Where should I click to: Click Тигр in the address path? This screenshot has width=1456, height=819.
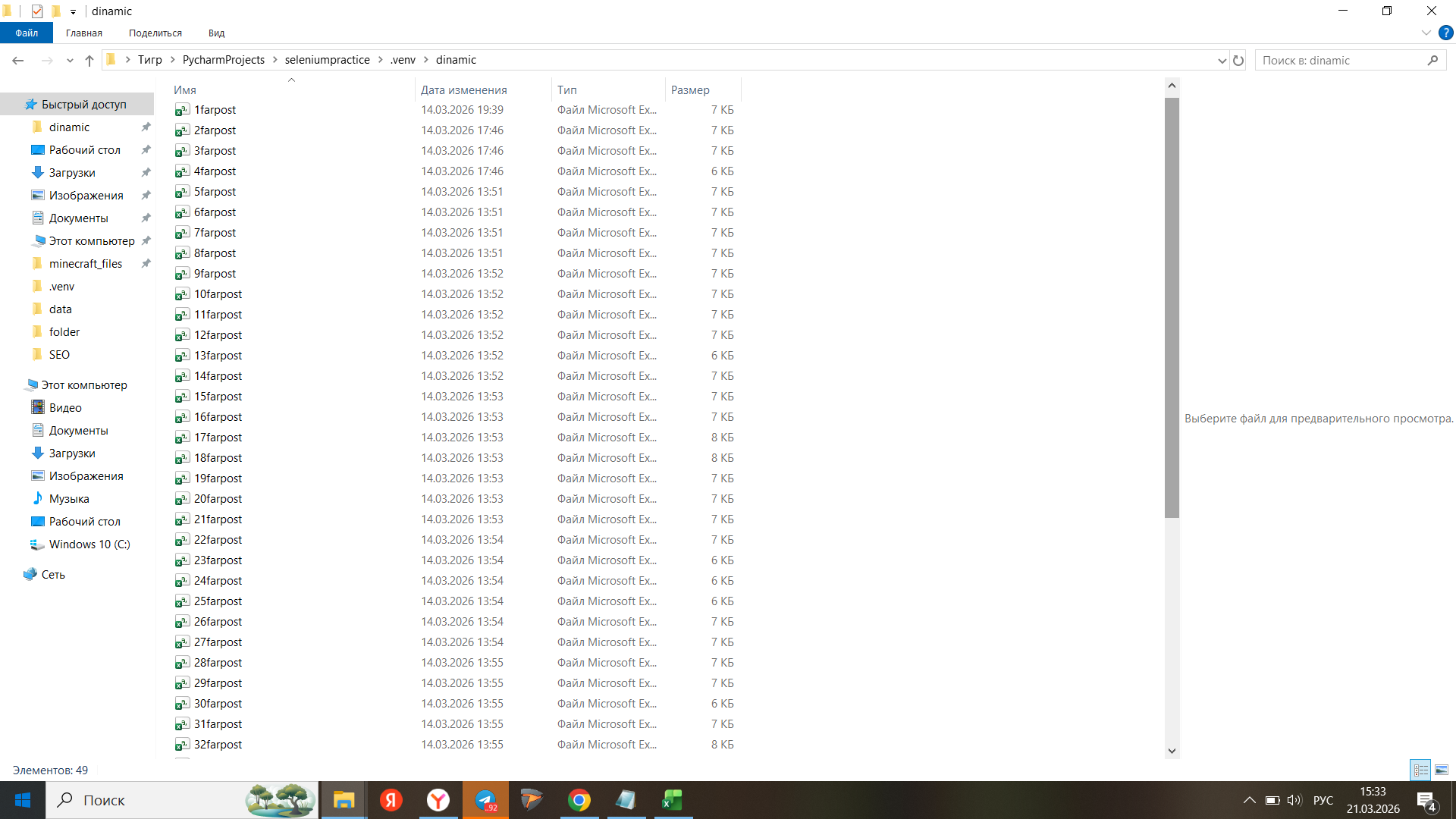pos(150,60)
